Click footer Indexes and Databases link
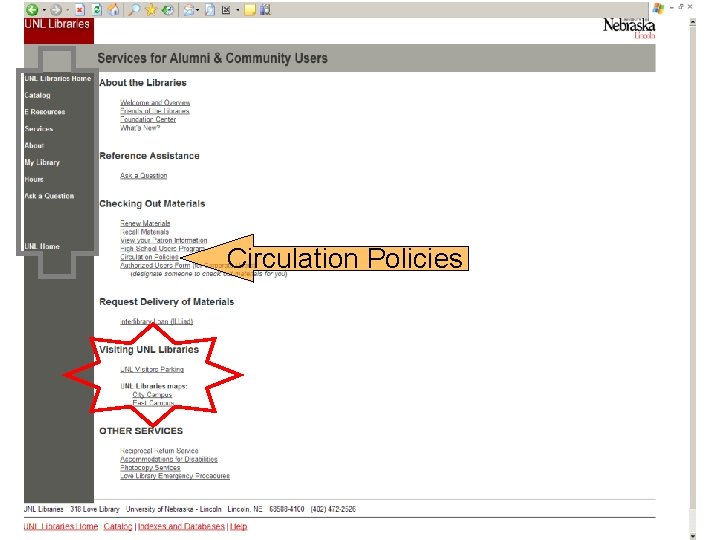 tap(181, 526)
